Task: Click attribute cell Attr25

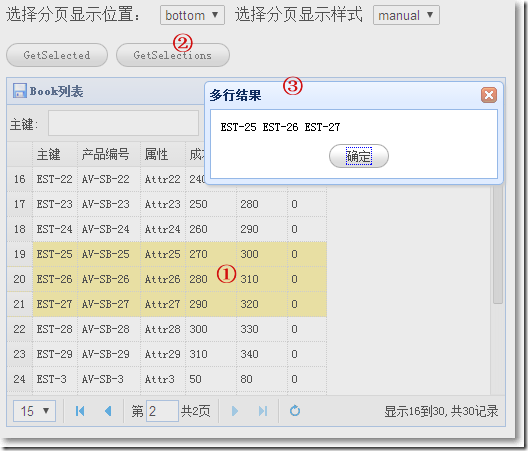Action: point(162,254)
